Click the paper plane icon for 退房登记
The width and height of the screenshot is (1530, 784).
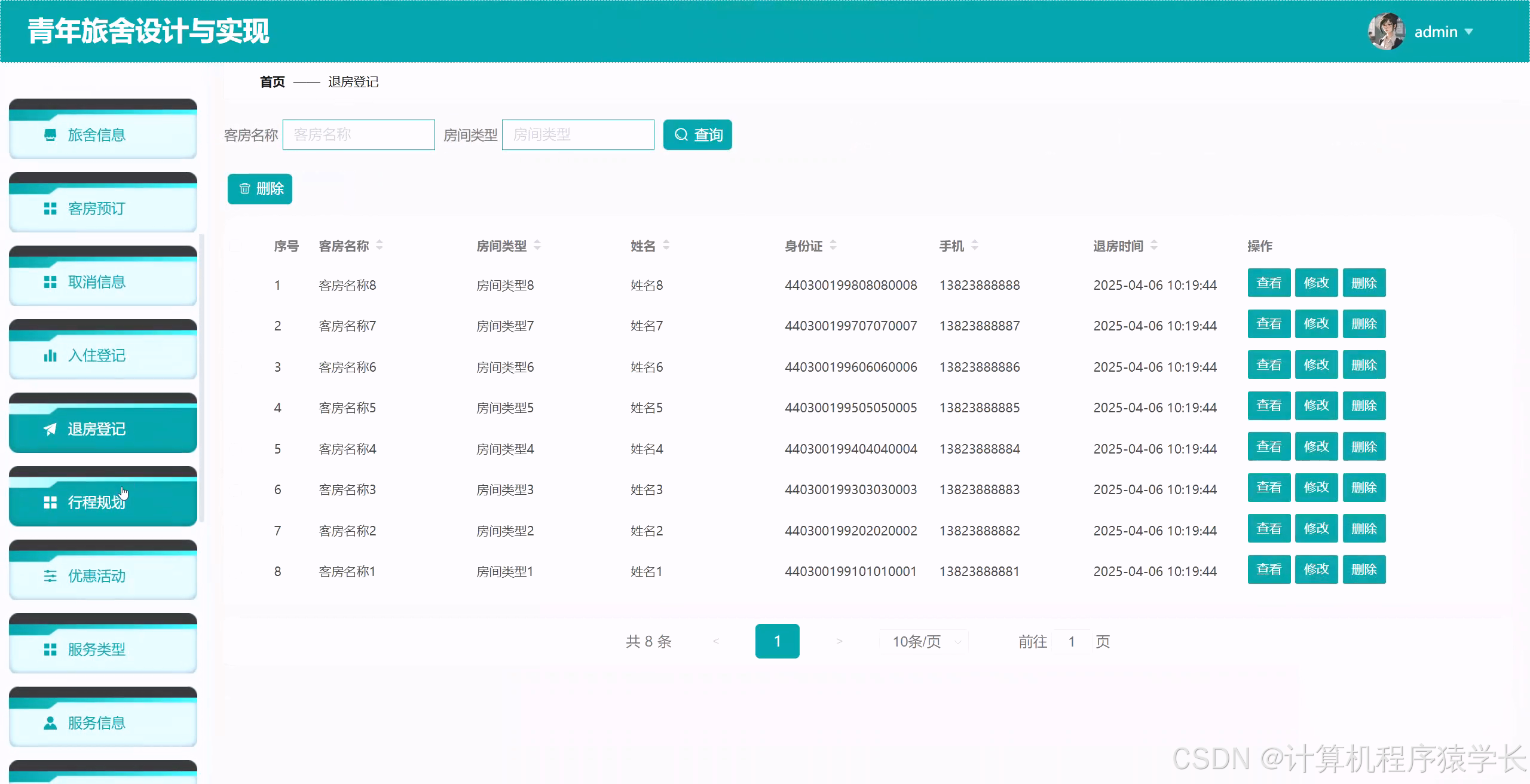coord(50,429)
